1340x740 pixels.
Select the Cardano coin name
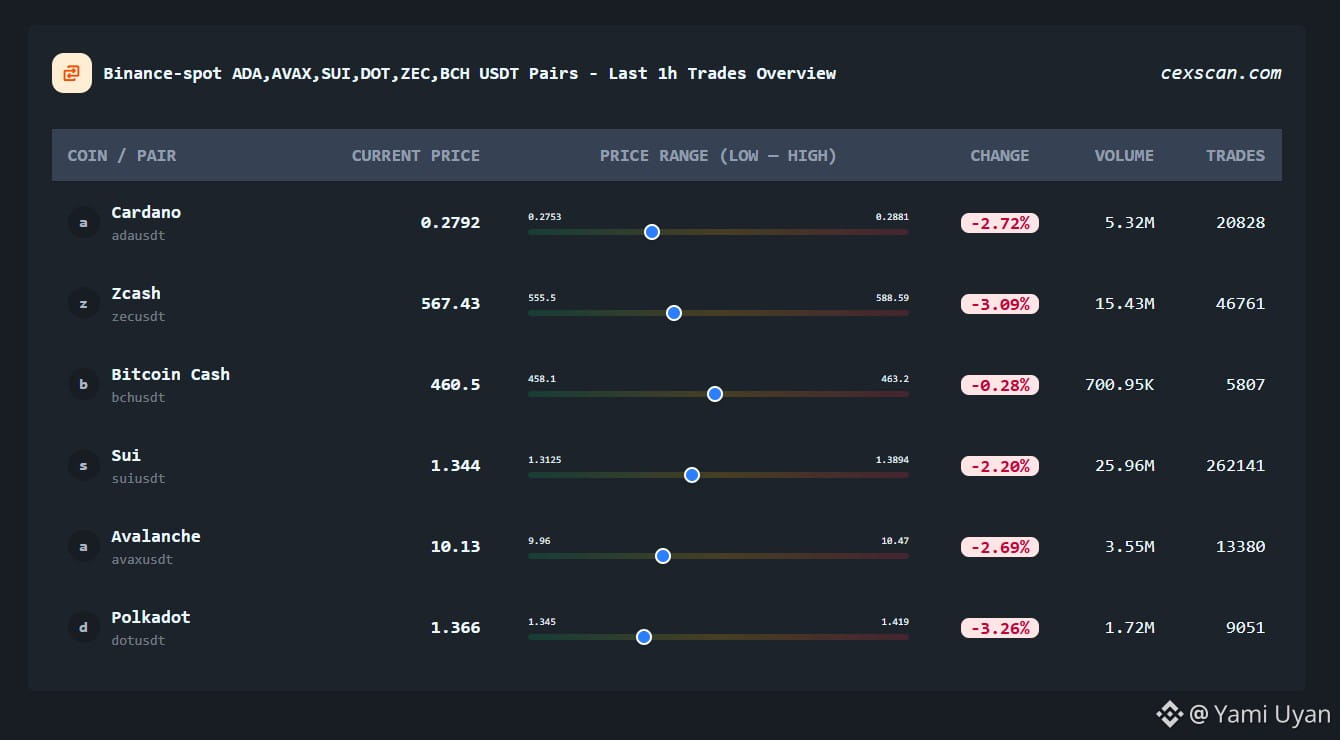146,212
